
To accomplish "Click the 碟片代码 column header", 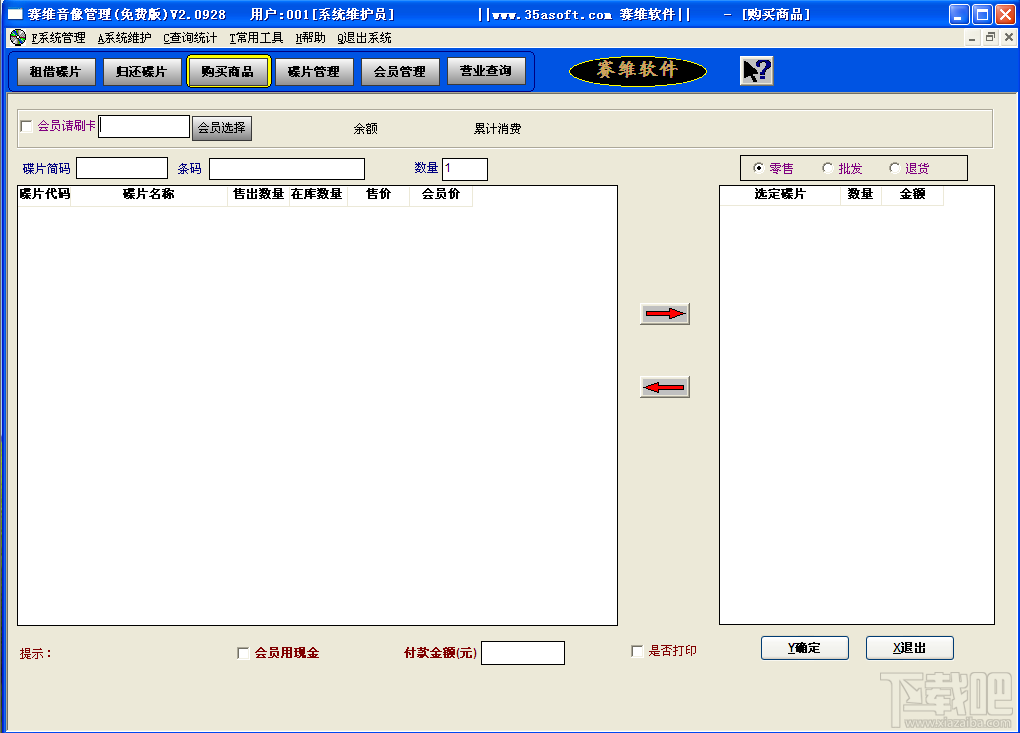I will pos(44,194).
